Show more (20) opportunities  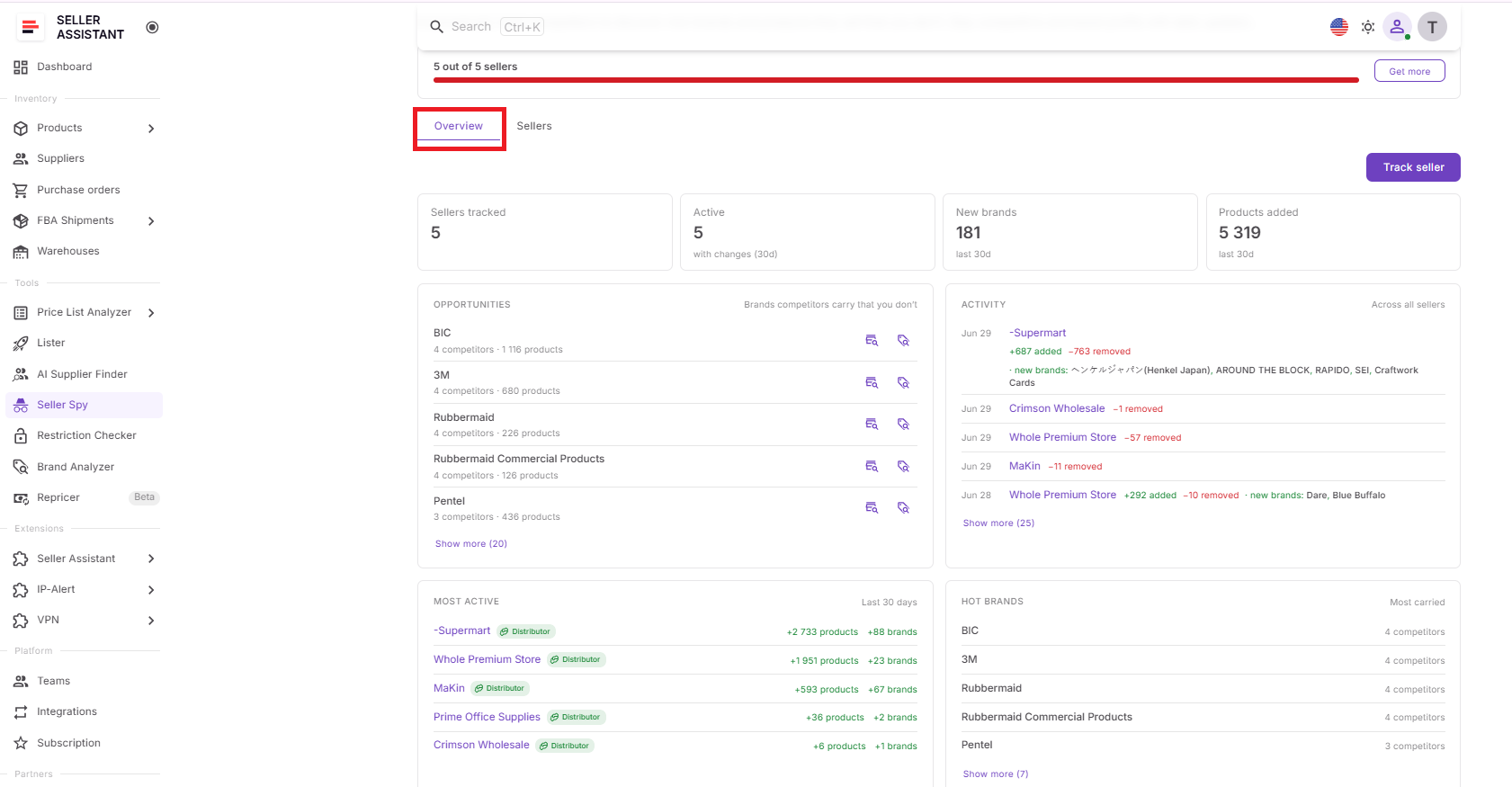tap(470, 544)
